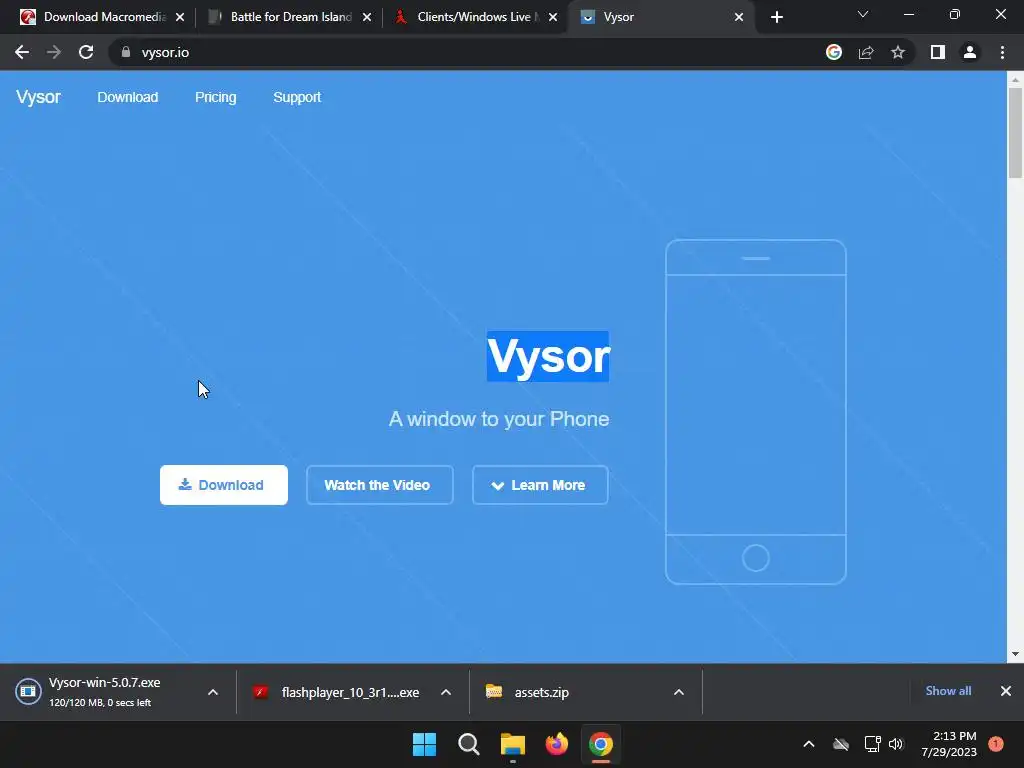
Task: Expand the Learn More button
Action: (x=540, y=485)
